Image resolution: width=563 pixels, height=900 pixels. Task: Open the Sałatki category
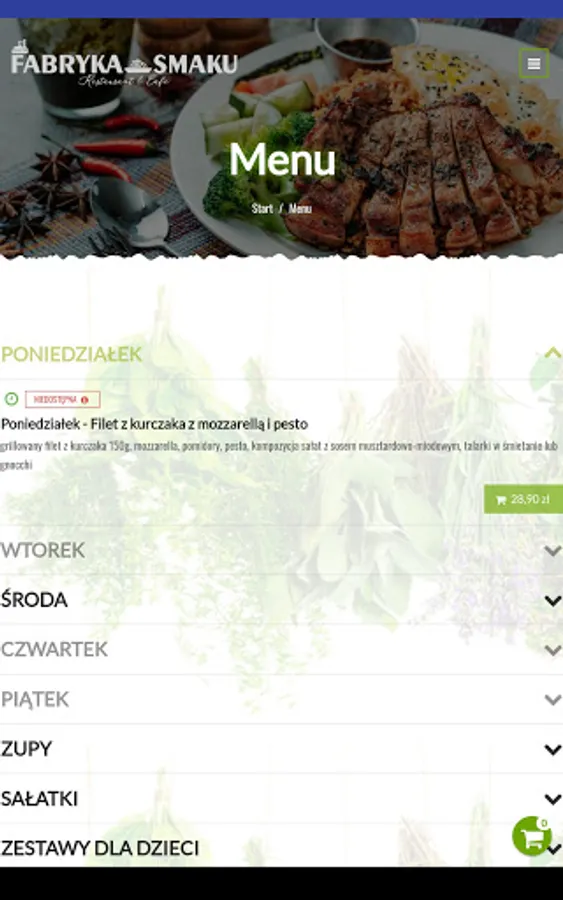(x=281, y=798)
